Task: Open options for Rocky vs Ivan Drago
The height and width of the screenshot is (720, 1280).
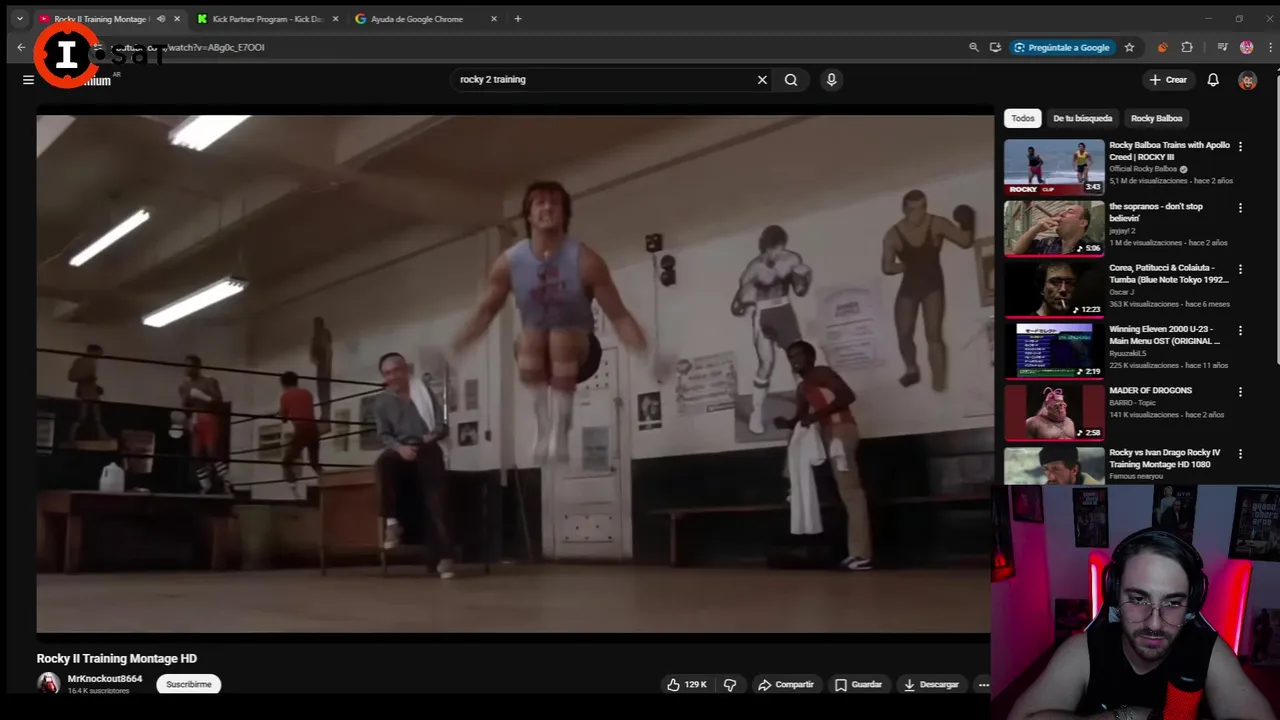Action: [x=1240, y=453]
